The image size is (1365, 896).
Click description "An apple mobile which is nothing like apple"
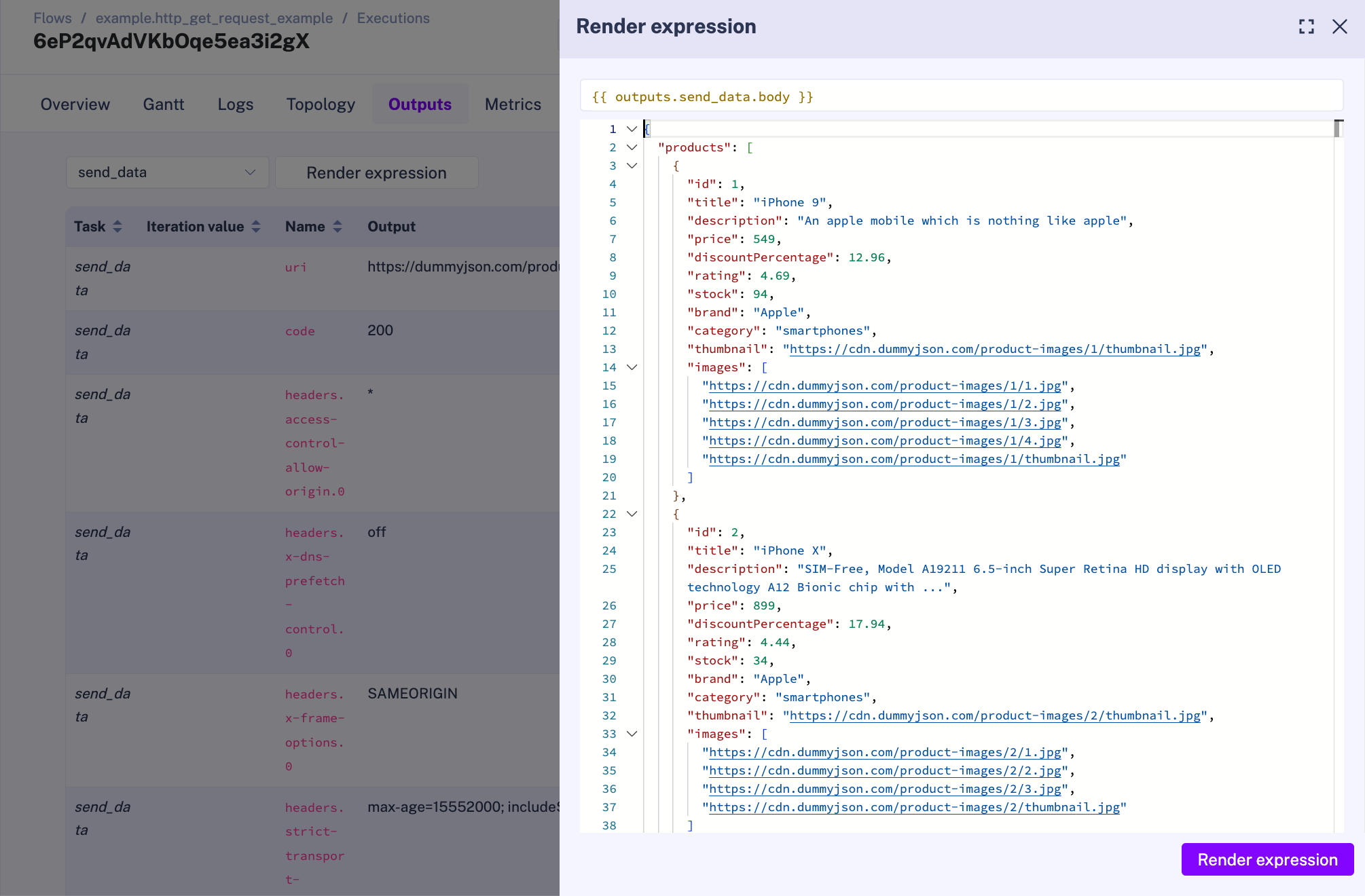(x=962, y=221)
